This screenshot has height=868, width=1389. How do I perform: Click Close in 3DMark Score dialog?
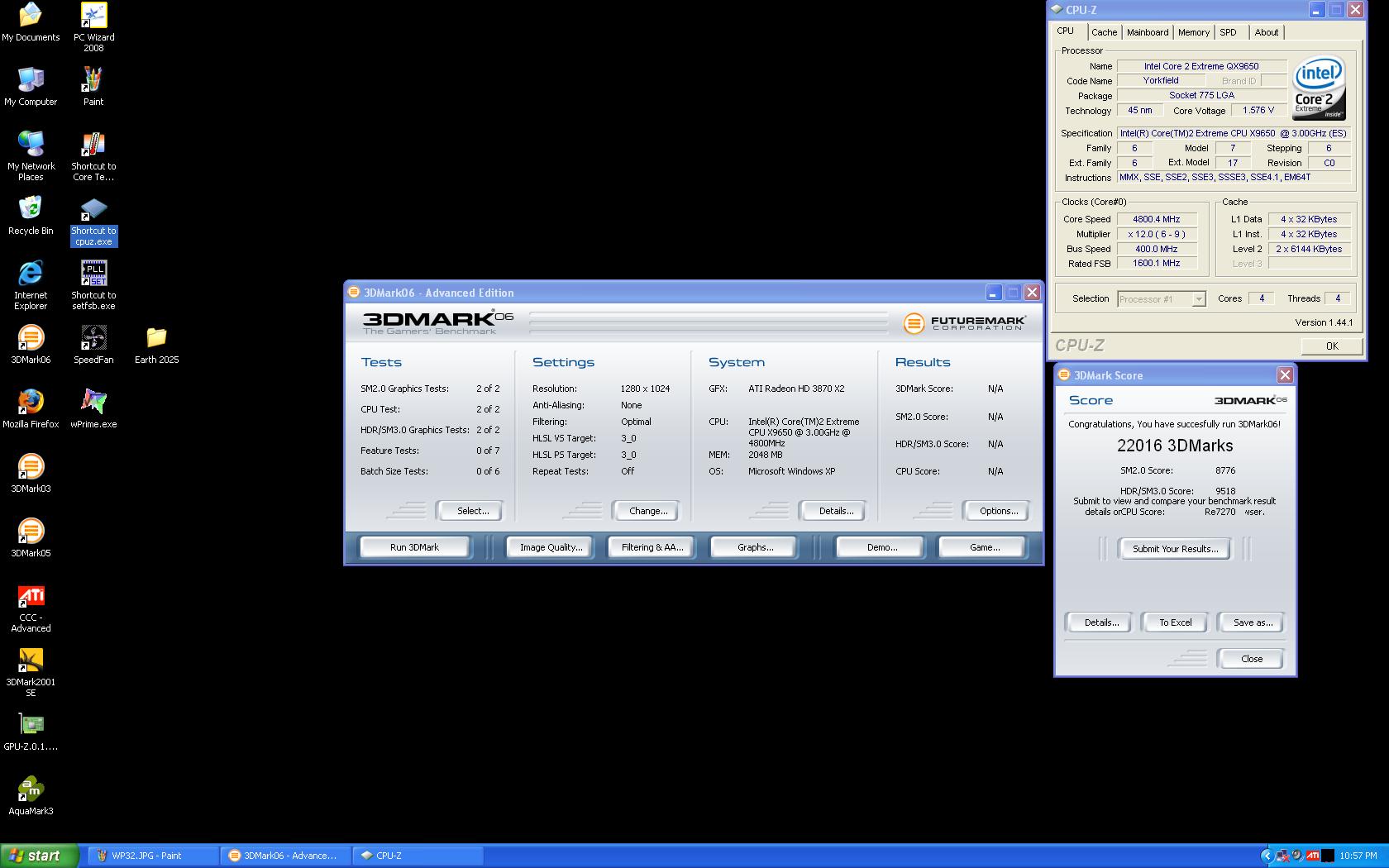pyautogui.click(x=1251, y=659)
